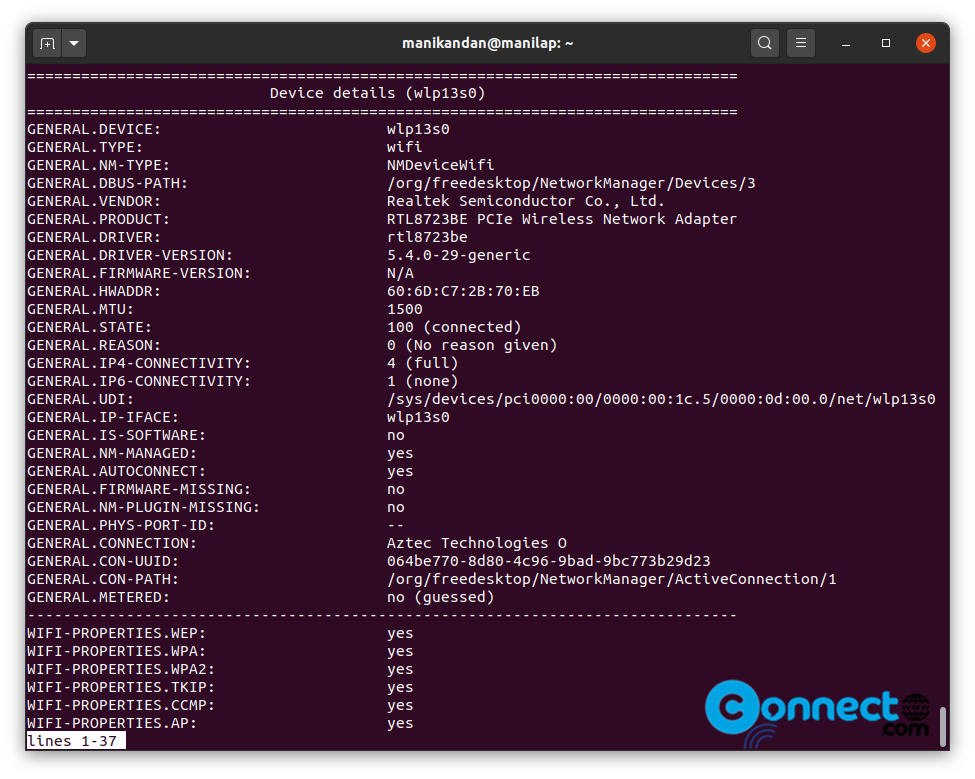Click IP6 connectivity value 1 (none)

click(422, 381)
